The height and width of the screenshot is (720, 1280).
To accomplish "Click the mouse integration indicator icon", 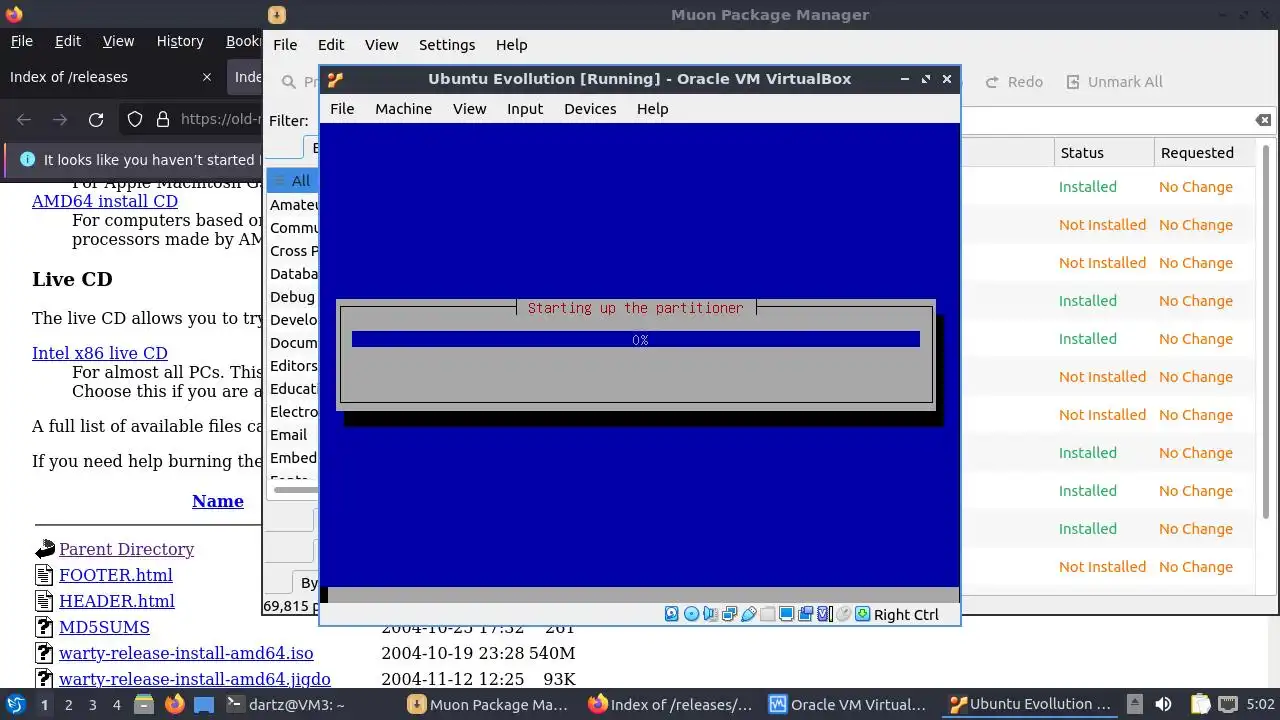I will coord(843,614).
